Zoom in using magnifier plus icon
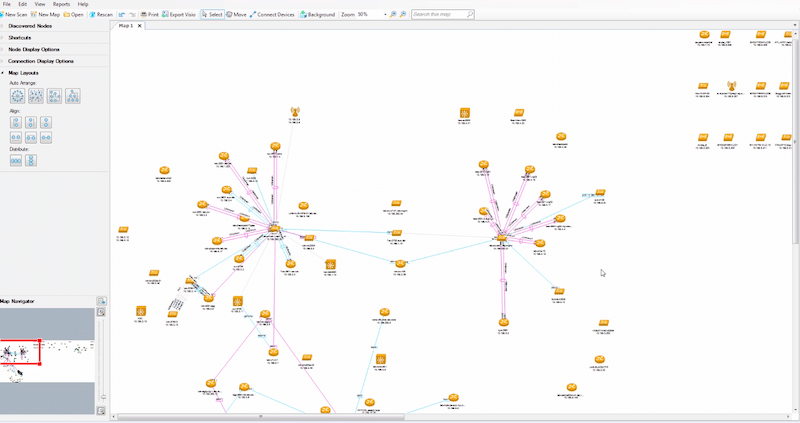The image size is (800, 423). (393, 14)
